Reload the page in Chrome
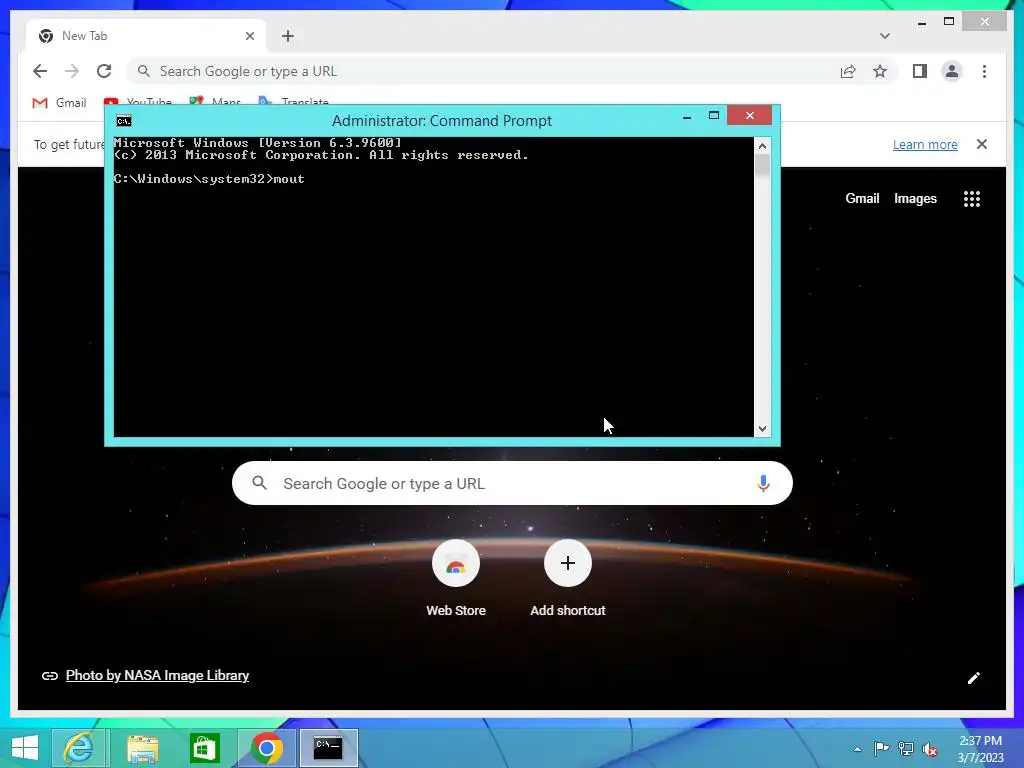The height and width of the screenshot is (768, 1024). 104,71
